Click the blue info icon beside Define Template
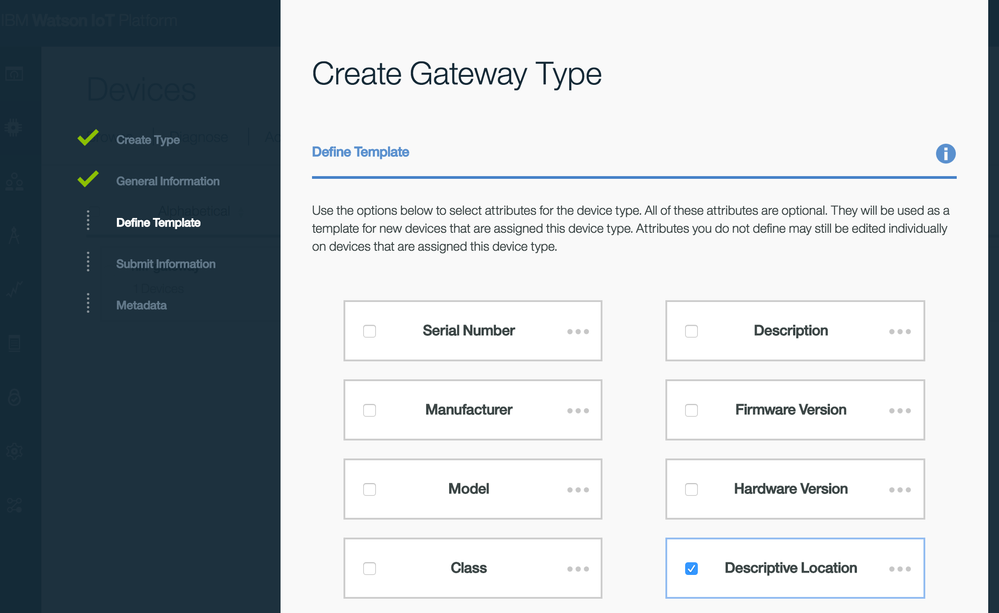This screenshot has width=999, height=613. 945,154
